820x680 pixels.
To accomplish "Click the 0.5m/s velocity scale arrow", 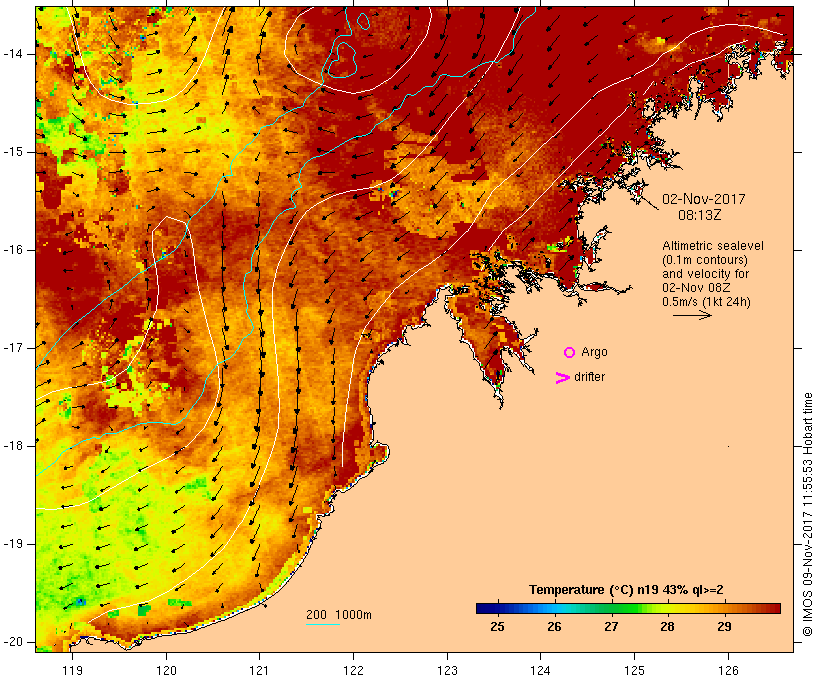I will [692, 315].
